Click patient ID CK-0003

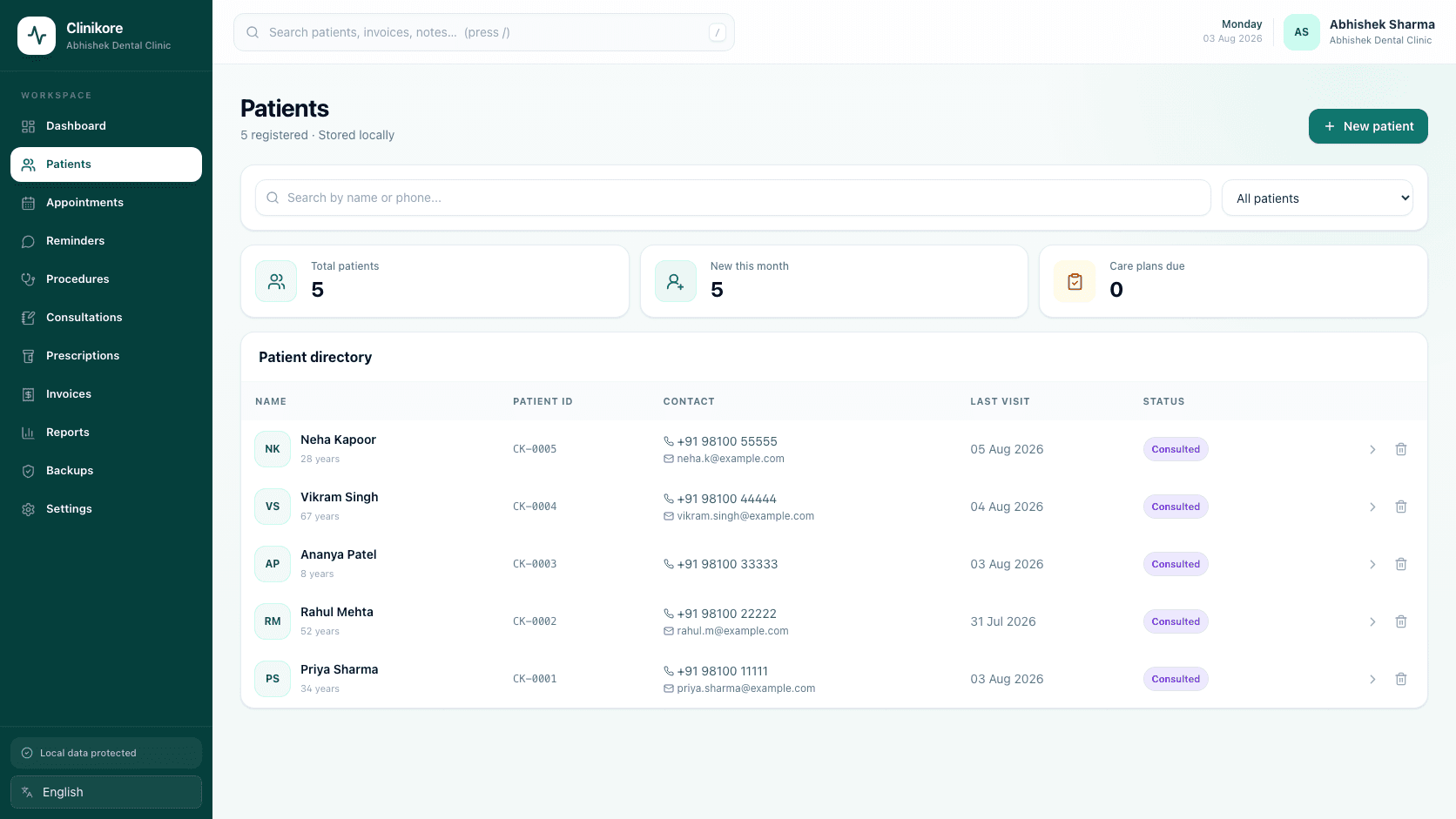click(535, 564)
